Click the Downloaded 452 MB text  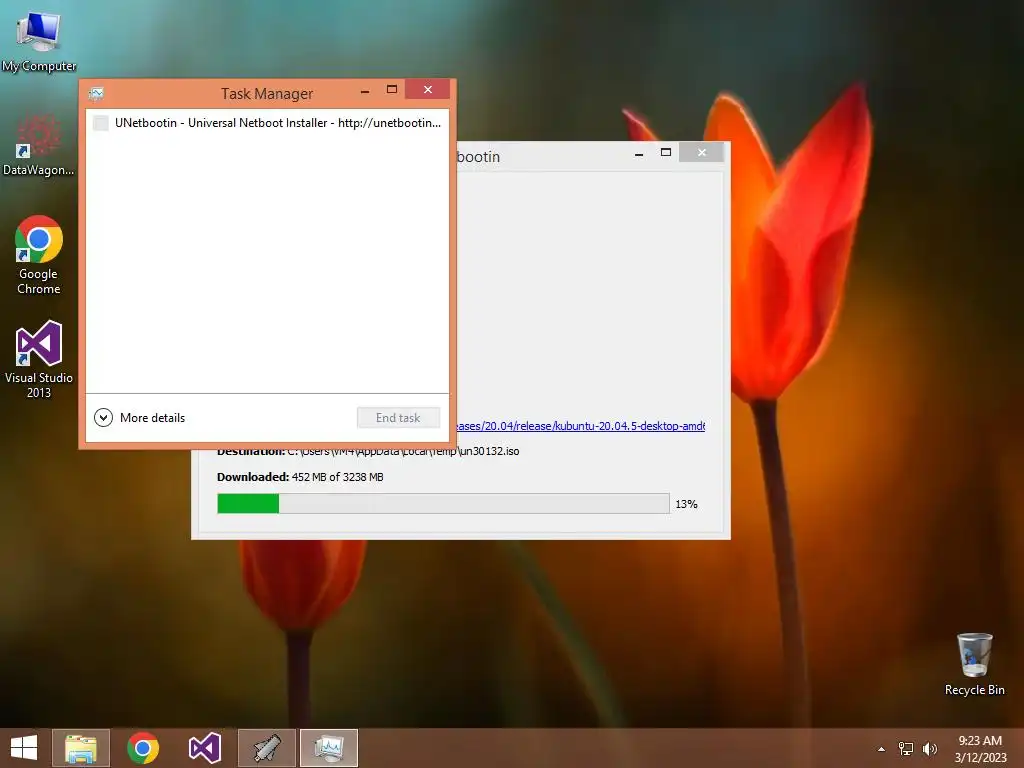(300, 477)
